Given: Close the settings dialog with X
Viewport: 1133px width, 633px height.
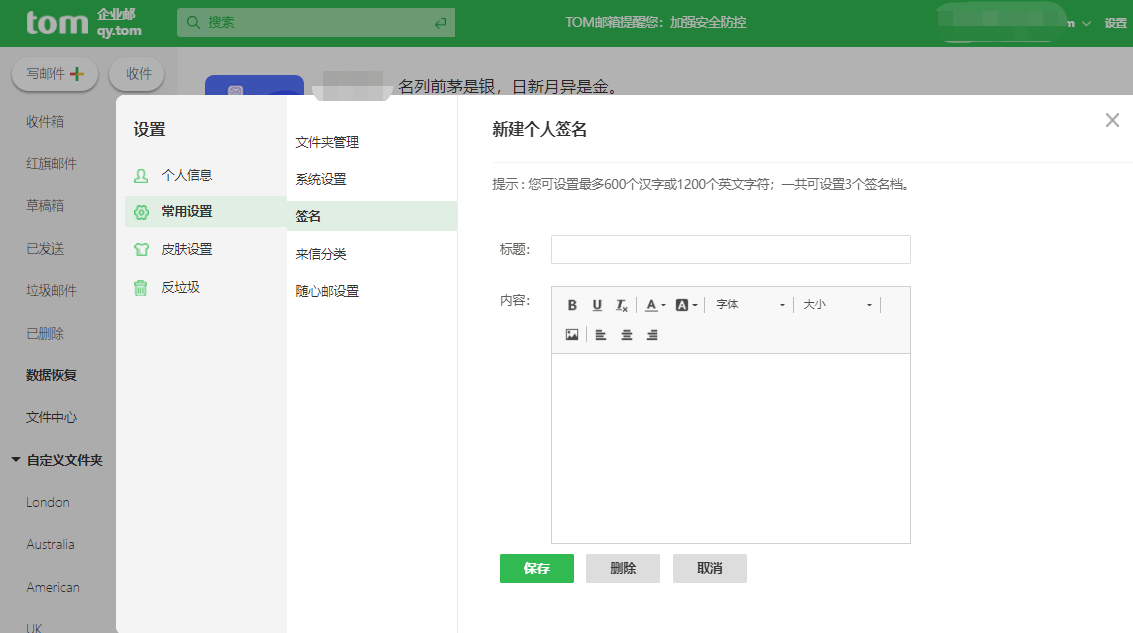Looking at the screenshot, I should coord(1112,120).
